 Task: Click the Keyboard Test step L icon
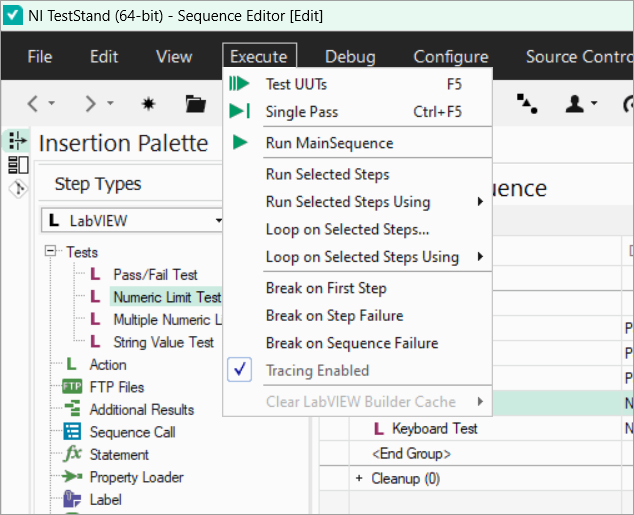[379, 428]
